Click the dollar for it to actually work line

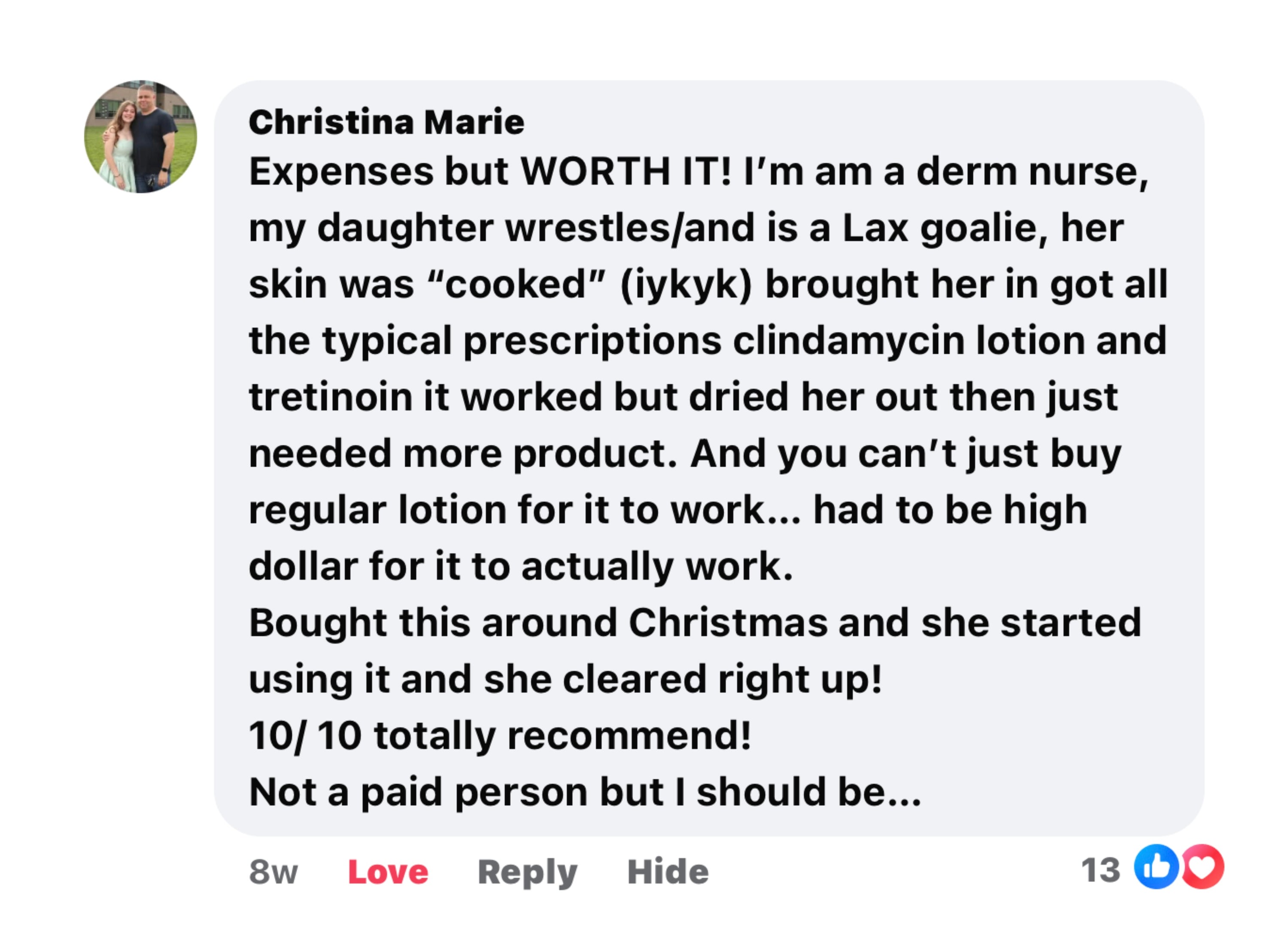[520, 566]
